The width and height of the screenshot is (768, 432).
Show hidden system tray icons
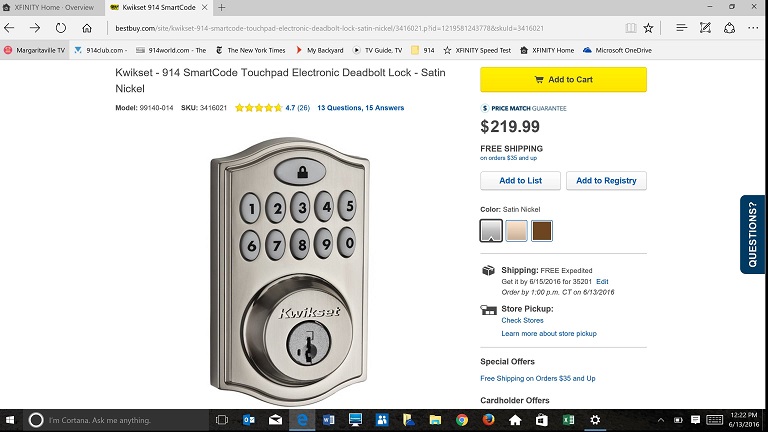coord(661,420)
